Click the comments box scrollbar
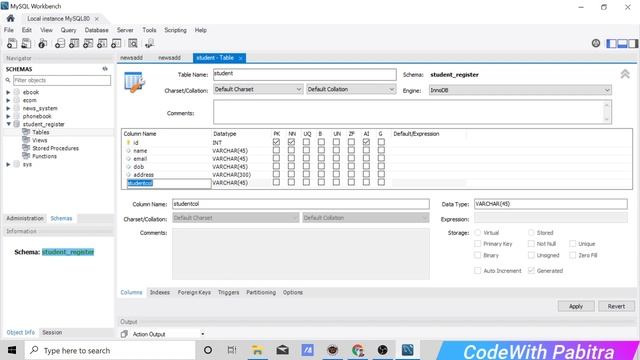The height and width of the screenshot is (360, 640). point(606,112)
